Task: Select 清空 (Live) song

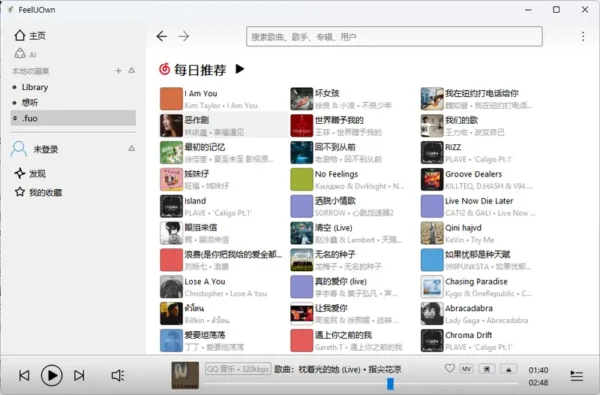Action: click(354, 233)
